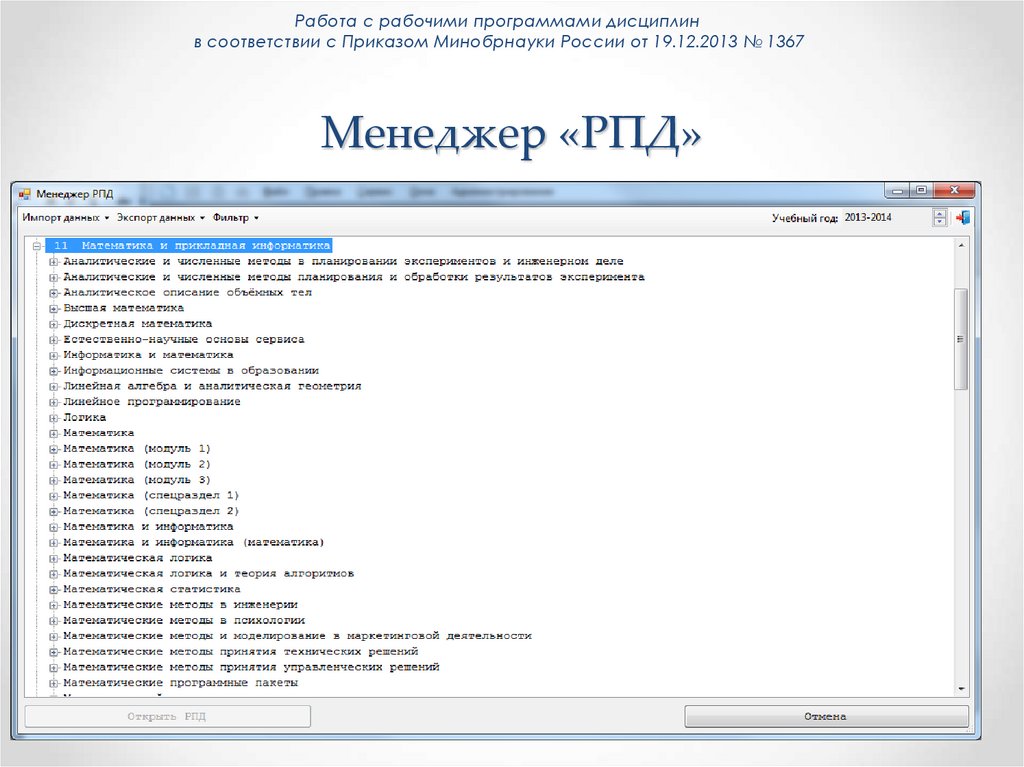Click the up arrow of the year stepper
Image resolution: width=1024 pixels, height=767 pixels.
(x=938, y=211)
